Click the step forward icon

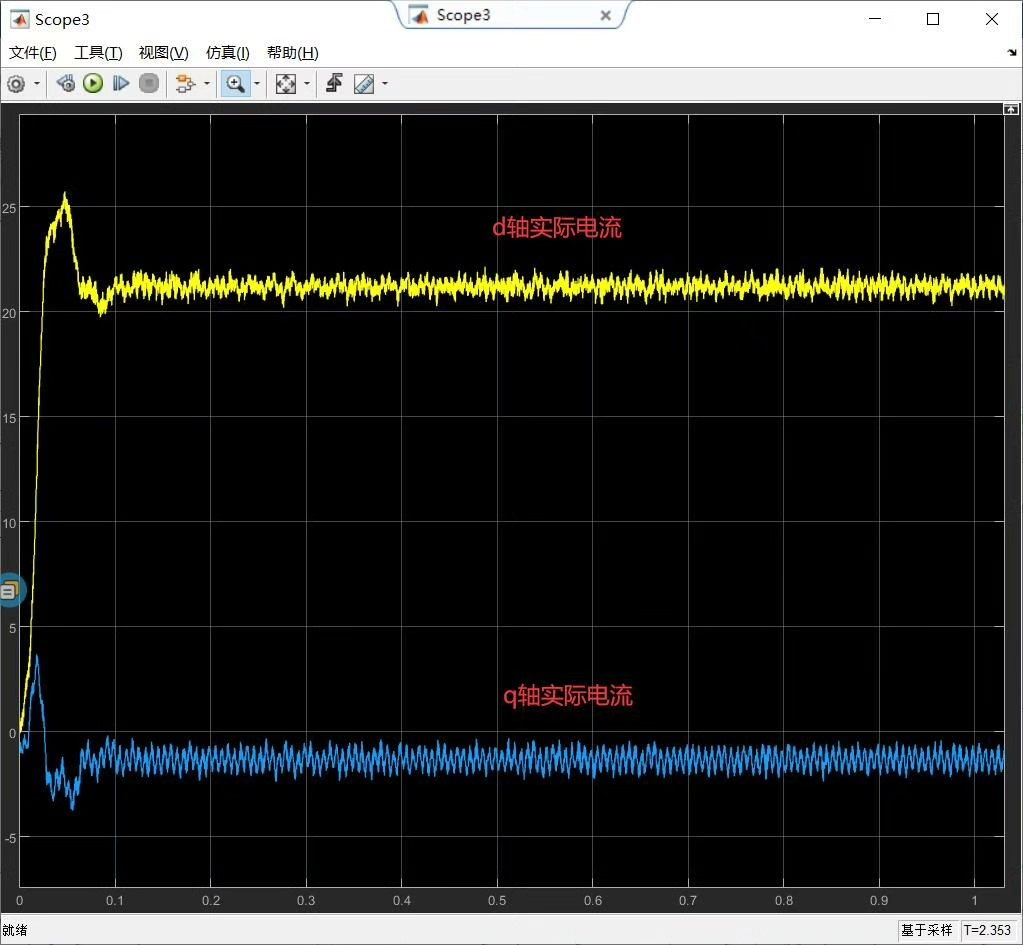tap(121, 84)
